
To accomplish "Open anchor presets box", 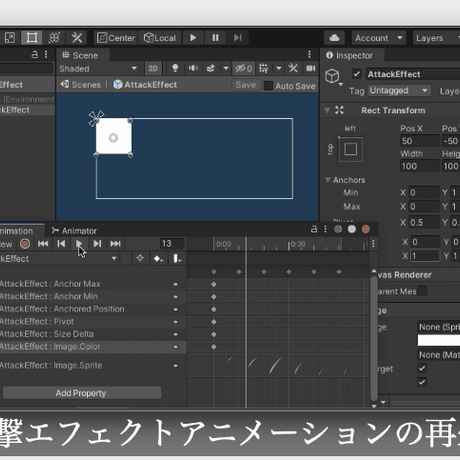I will tap(350, 149).
